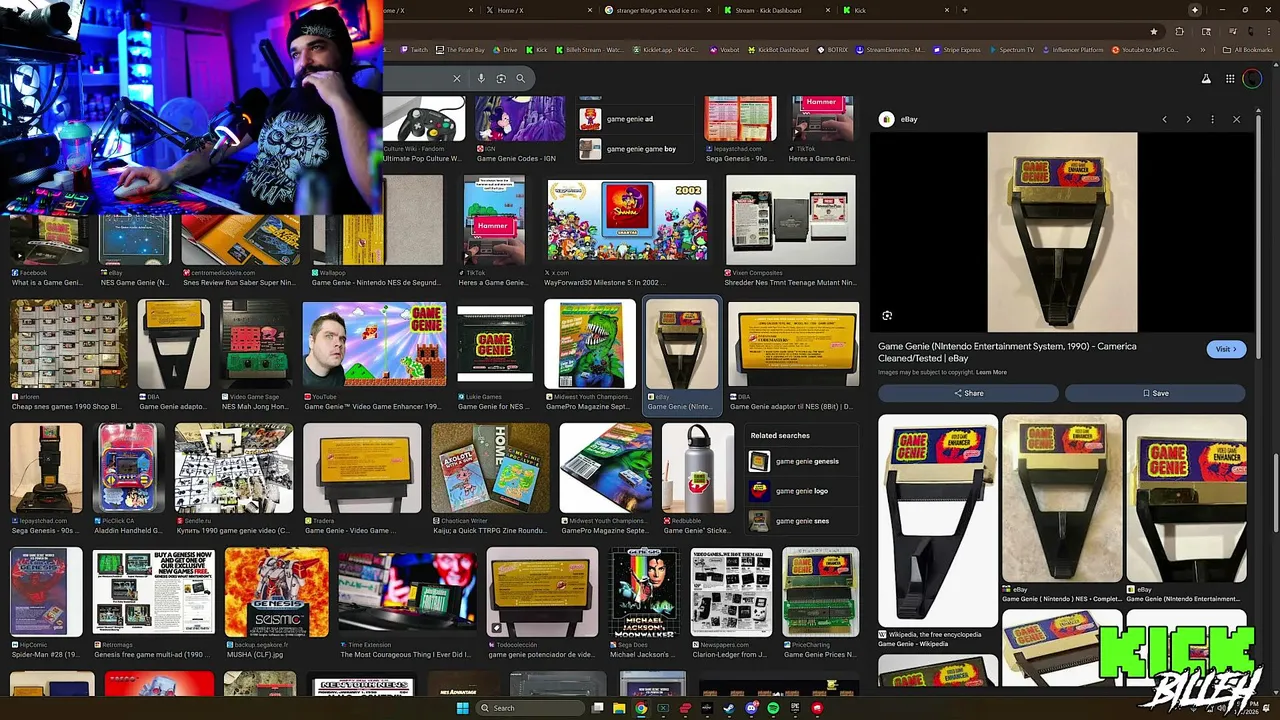Open the Michael Jackson's Moonwalker cover image
This screenshot has width=1280, height=720.
click(645, 591)
